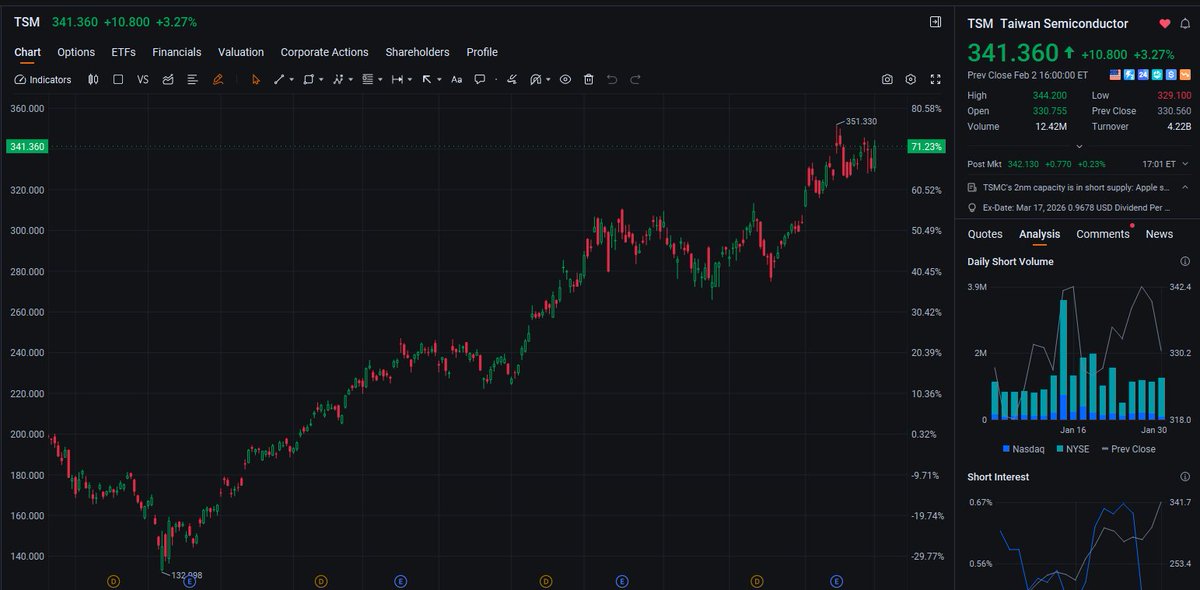Viewport: 1200px width, 590px height.
Task: Open the Ex-Date Mar 17, 2026 dividend notice
Action: (1077, 207)
